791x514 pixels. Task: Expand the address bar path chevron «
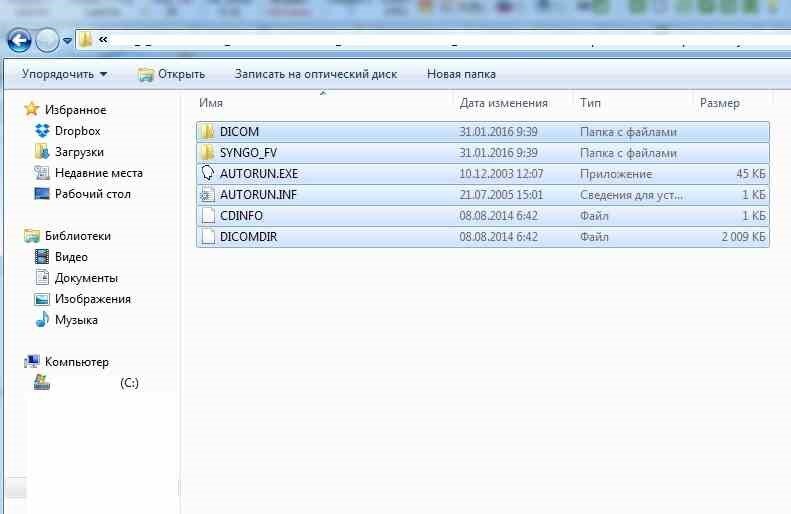tap(103, 39)
